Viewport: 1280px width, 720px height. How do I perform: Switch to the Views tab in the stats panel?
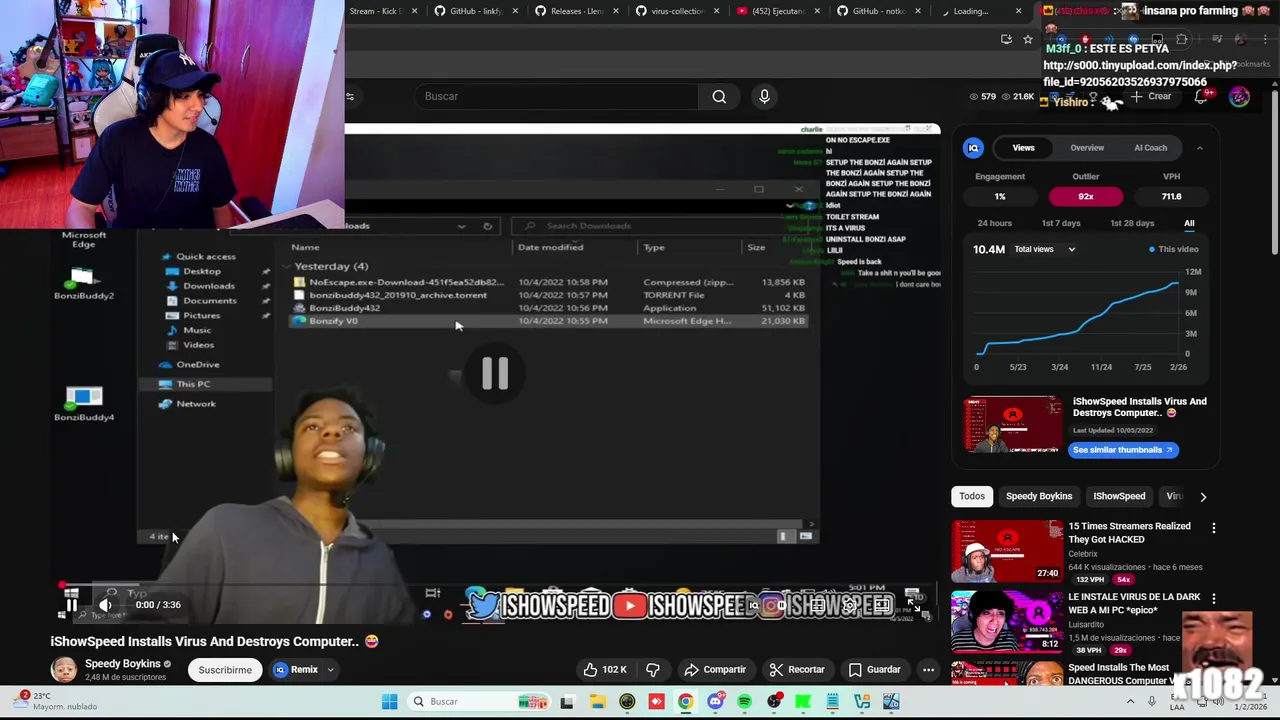1023,147
